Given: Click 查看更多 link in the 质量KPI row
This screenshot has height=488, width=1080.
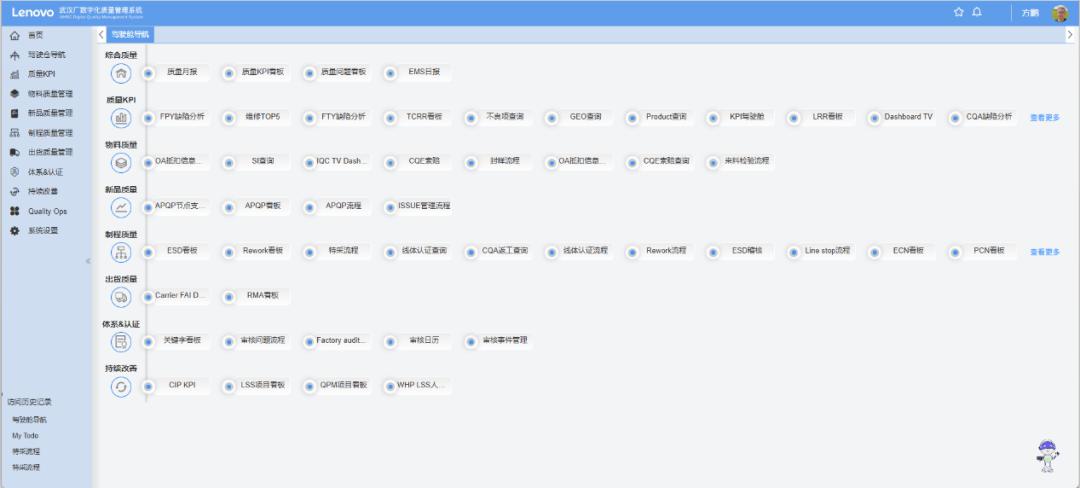Looking at the screenshot, I should 1045,118.
